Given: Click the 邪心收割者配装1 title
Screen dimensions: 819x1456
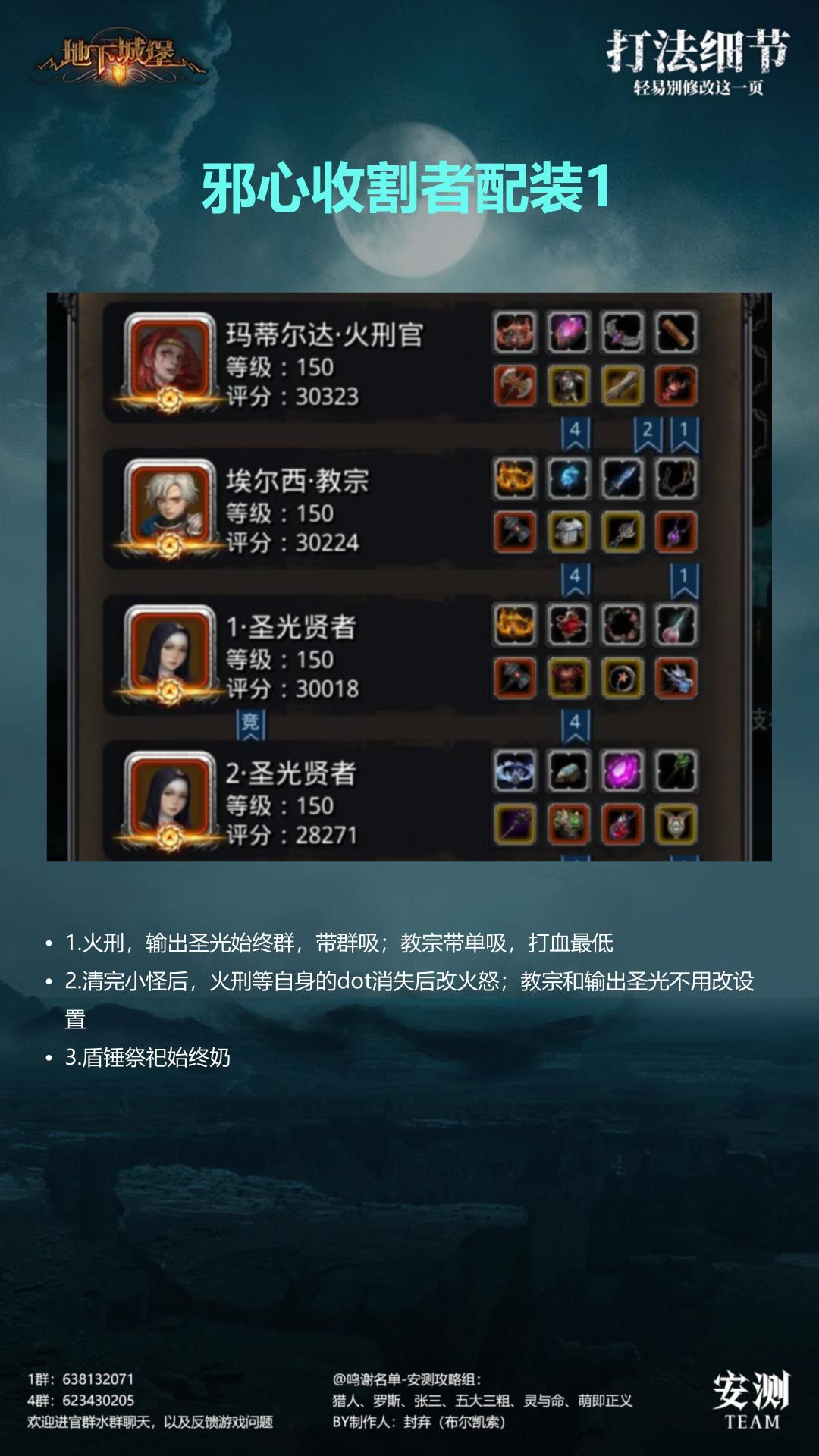Looking at the screenshot, I should point(406,187).
